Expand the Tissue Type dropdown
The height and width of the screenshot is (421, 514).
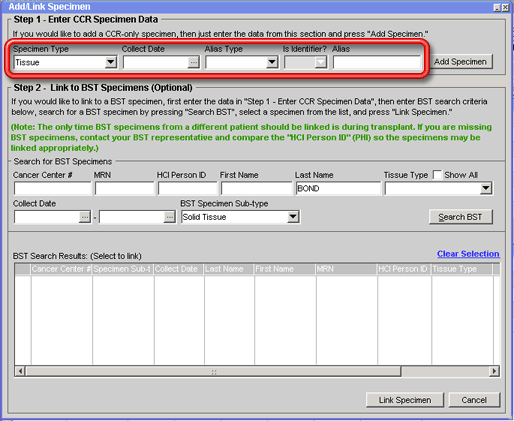coord(486,188)
